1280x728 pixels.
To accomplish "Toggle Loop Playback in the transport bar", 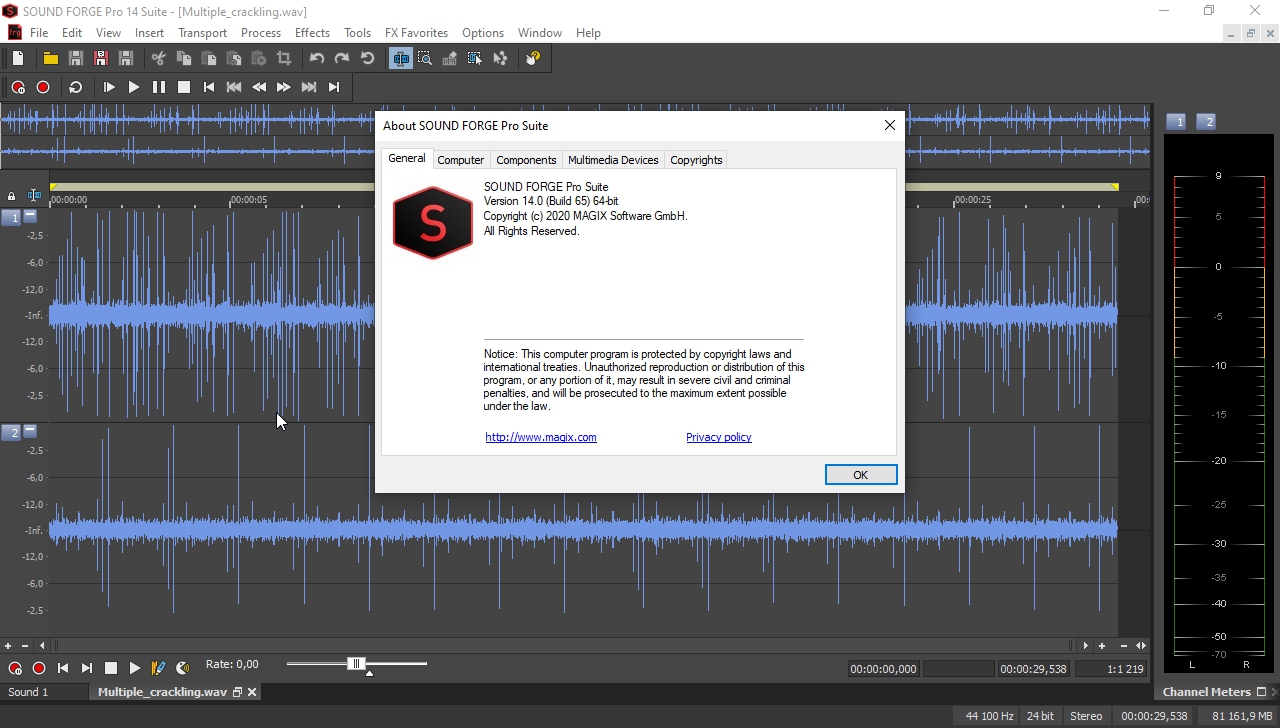I will (x=75, y=87).
